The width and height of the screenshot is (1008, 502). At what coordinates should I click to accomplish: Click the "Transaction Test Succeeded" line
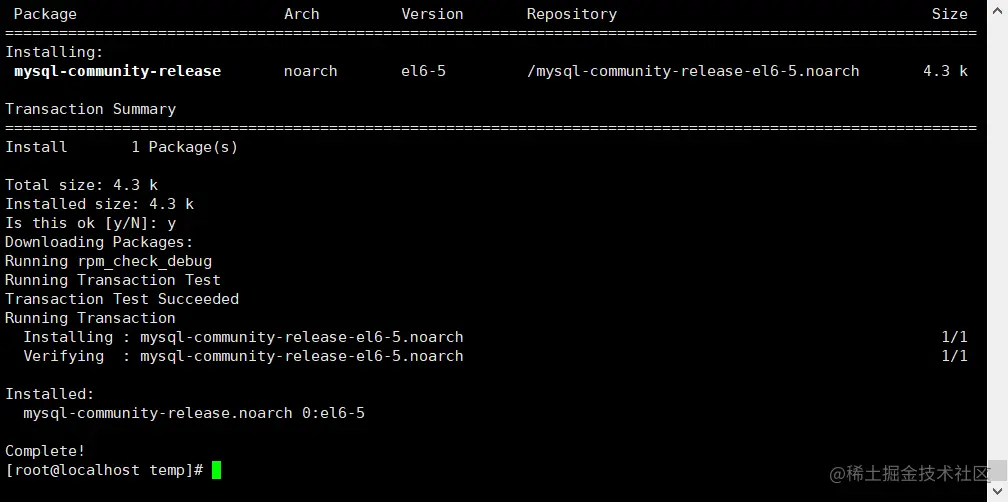pos(122,299)
